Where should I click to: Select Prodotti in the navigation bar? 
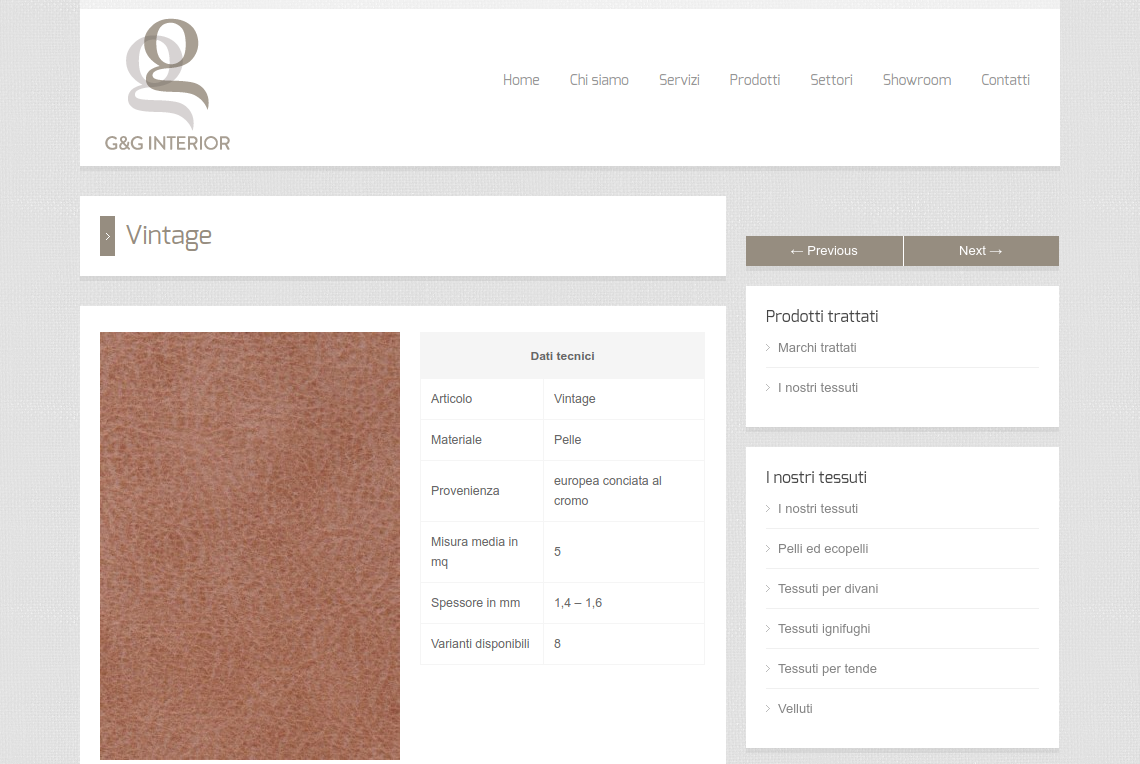(754, 80)
